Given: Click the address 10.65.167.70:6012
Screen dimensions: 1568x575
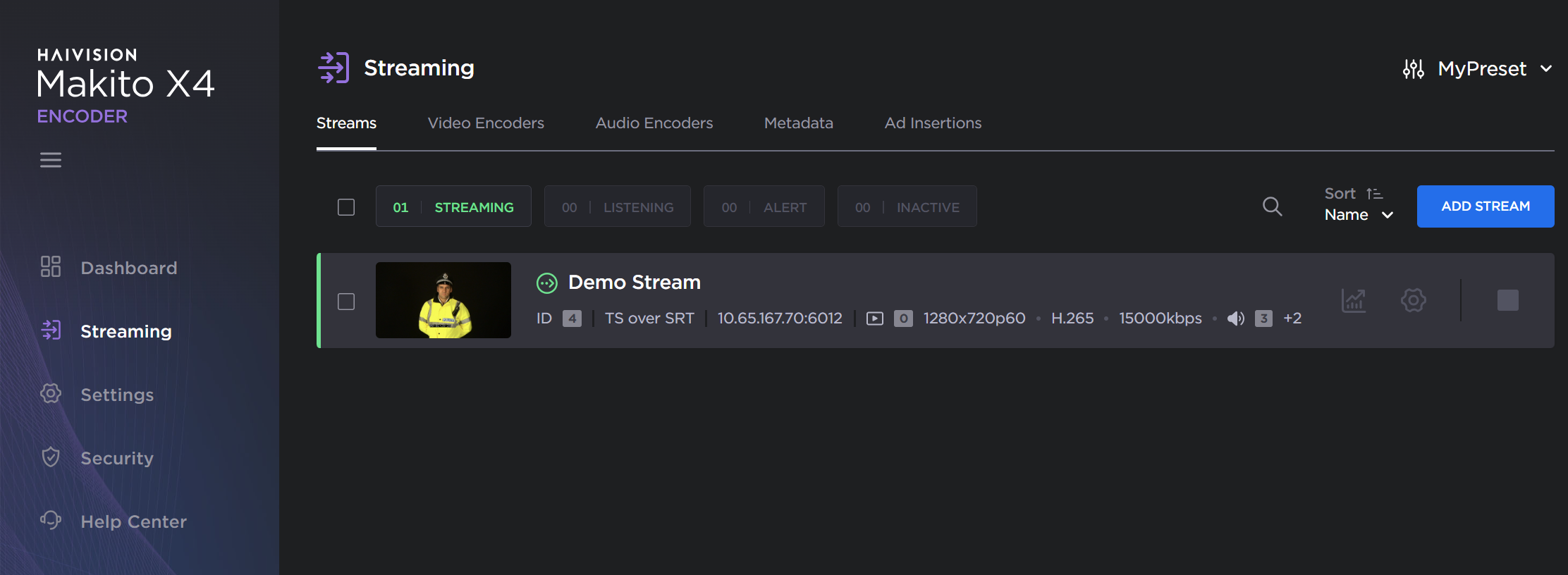Looking at the screenshot, I should tap(780, 319).
